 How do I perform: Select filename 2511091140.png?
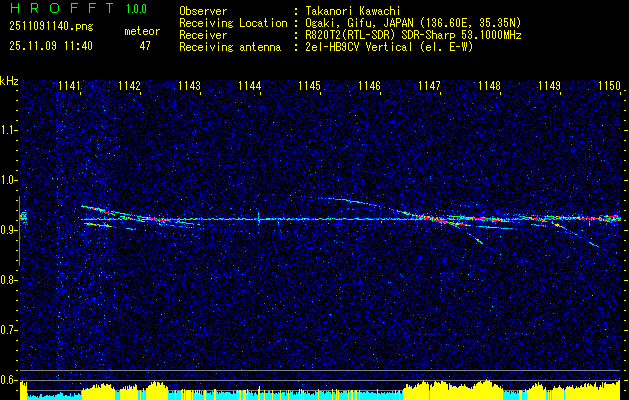(51, 27)
